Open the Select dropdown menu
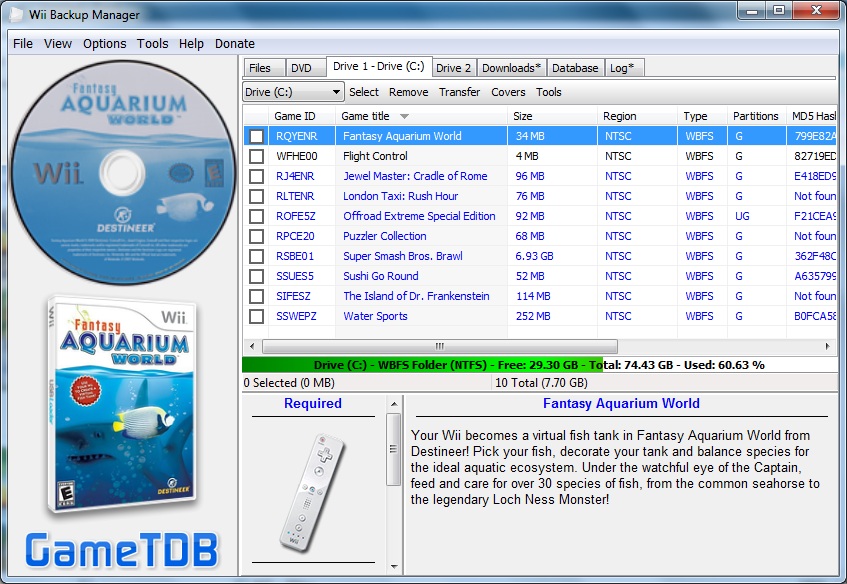Screen dimensions: 847x584 coord(364,92)
